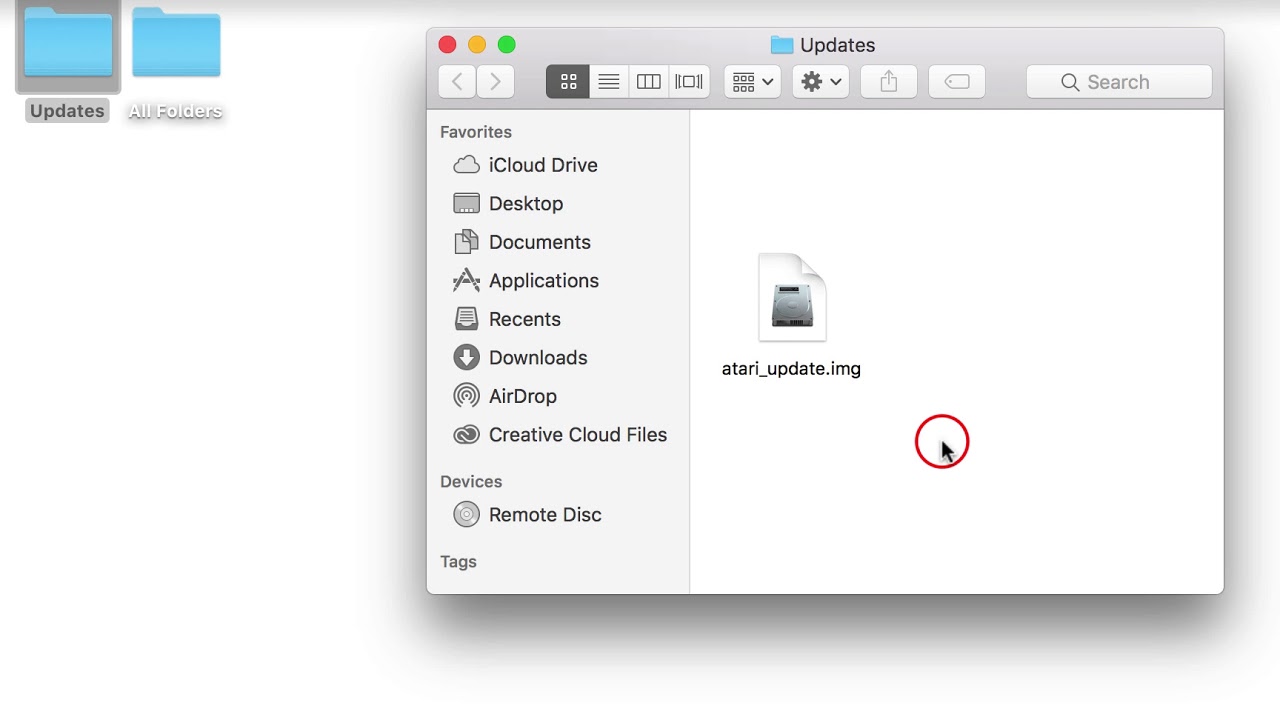Select the Updates folder on the desktop

68,44
